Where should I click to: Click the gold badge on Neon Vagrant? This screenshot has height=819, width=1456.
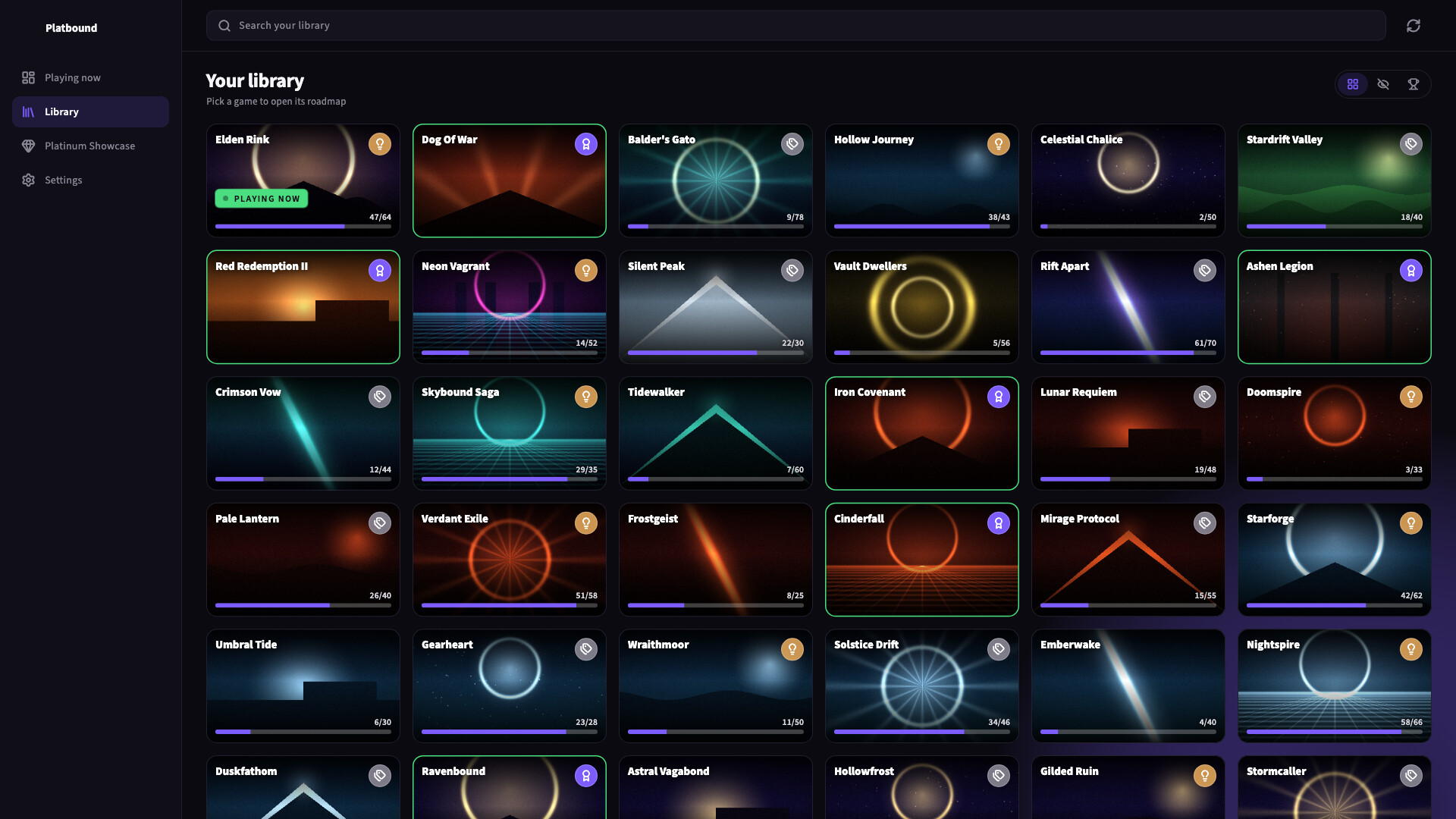click(x=586, y=271)
